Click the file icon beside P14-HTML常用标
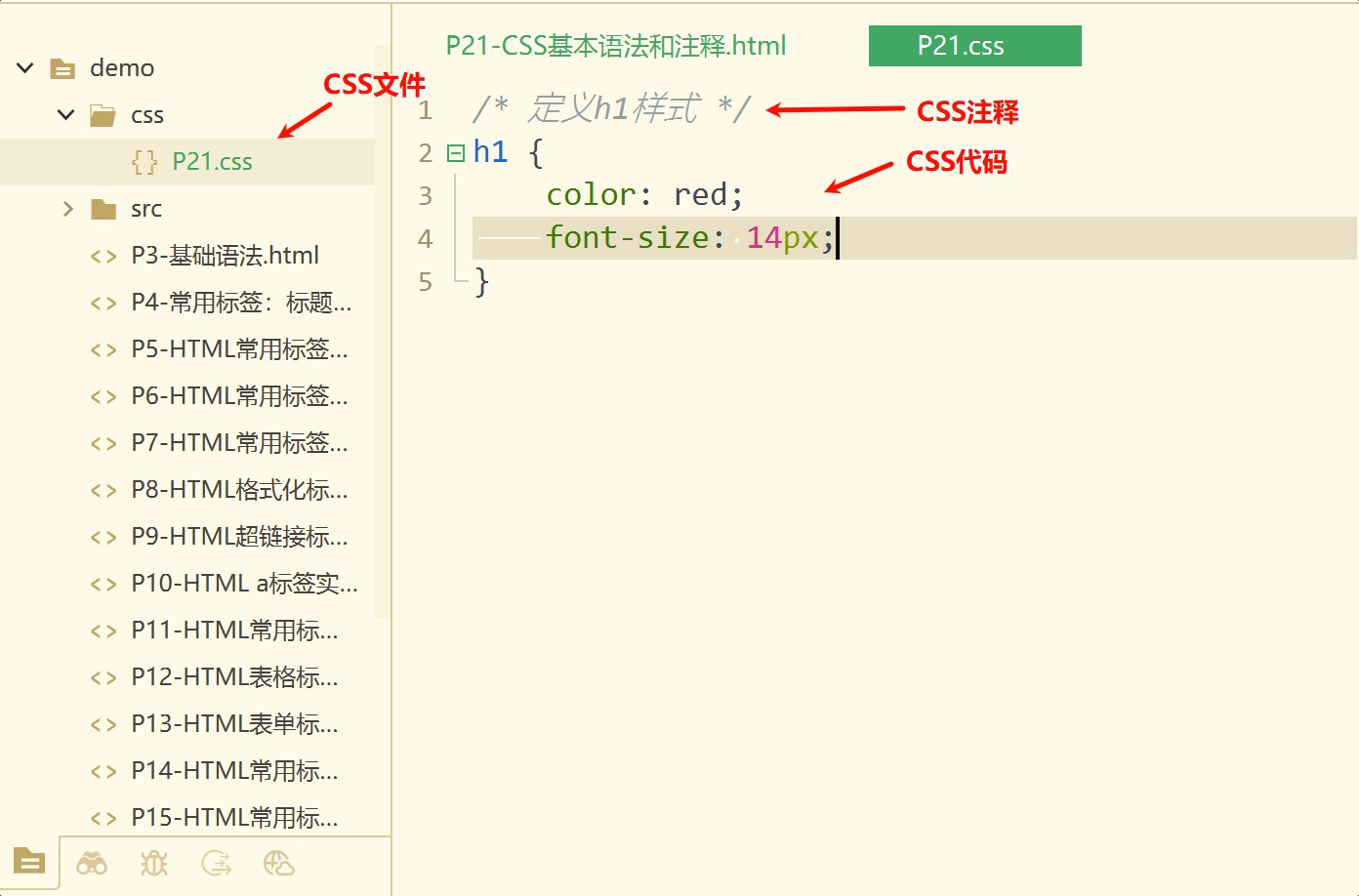1359x896 pixels. [x=103, y=771]
